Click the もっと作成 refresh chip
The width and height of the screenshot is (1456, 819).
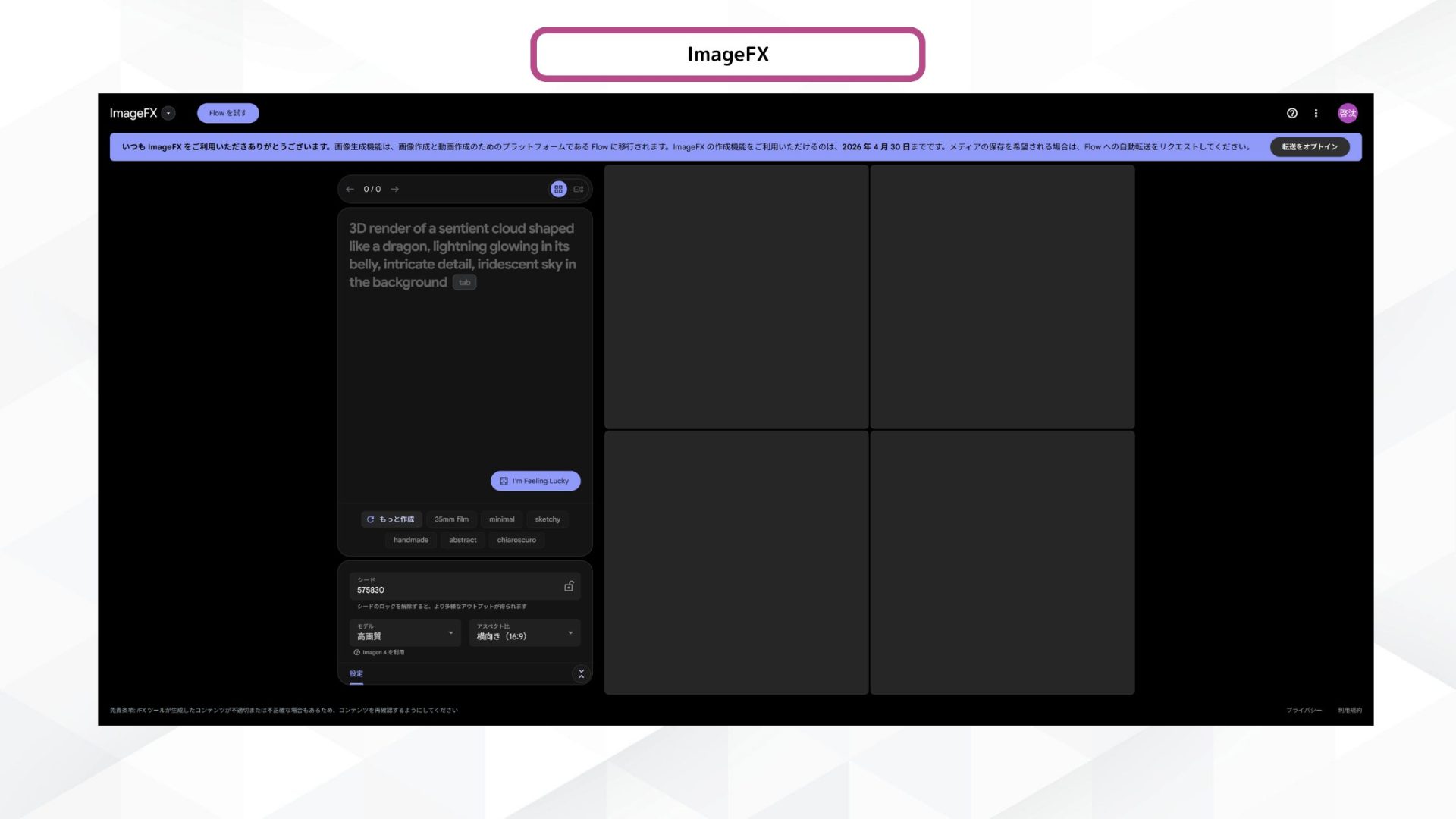click(391, 519)
